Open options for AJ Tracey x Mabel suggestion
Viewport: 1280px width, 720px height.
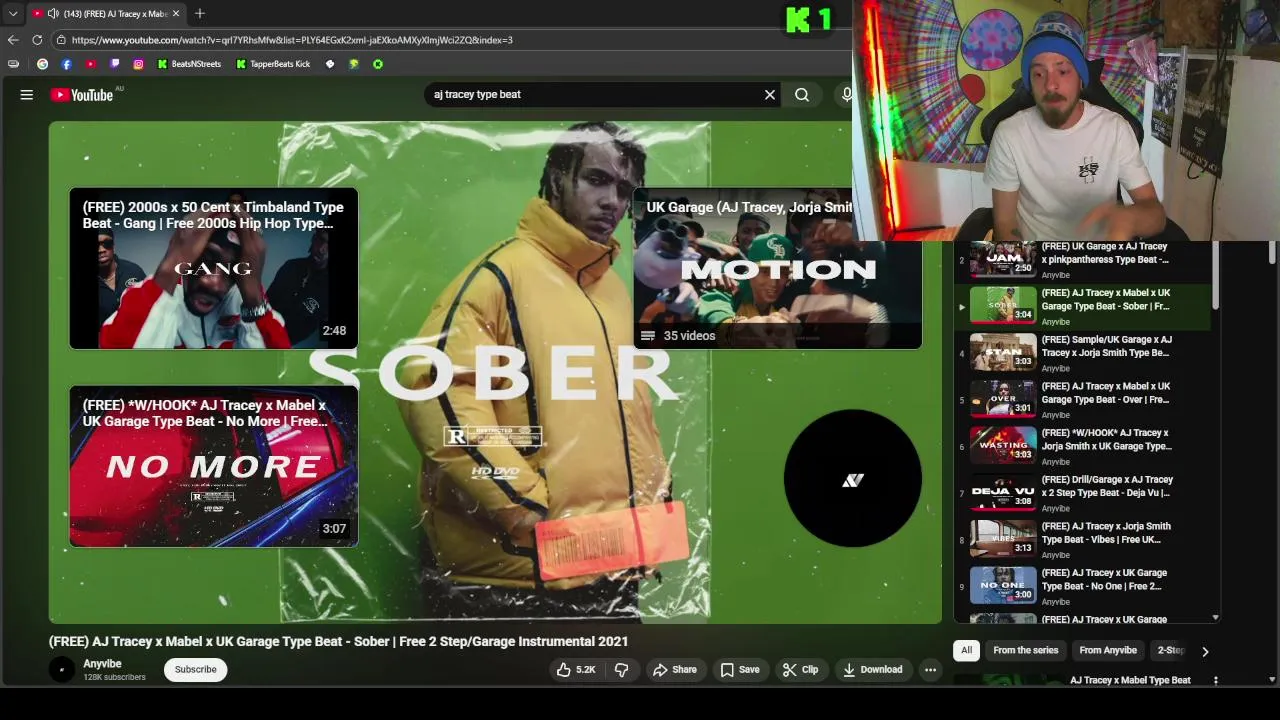click(x=1216, y=680)
